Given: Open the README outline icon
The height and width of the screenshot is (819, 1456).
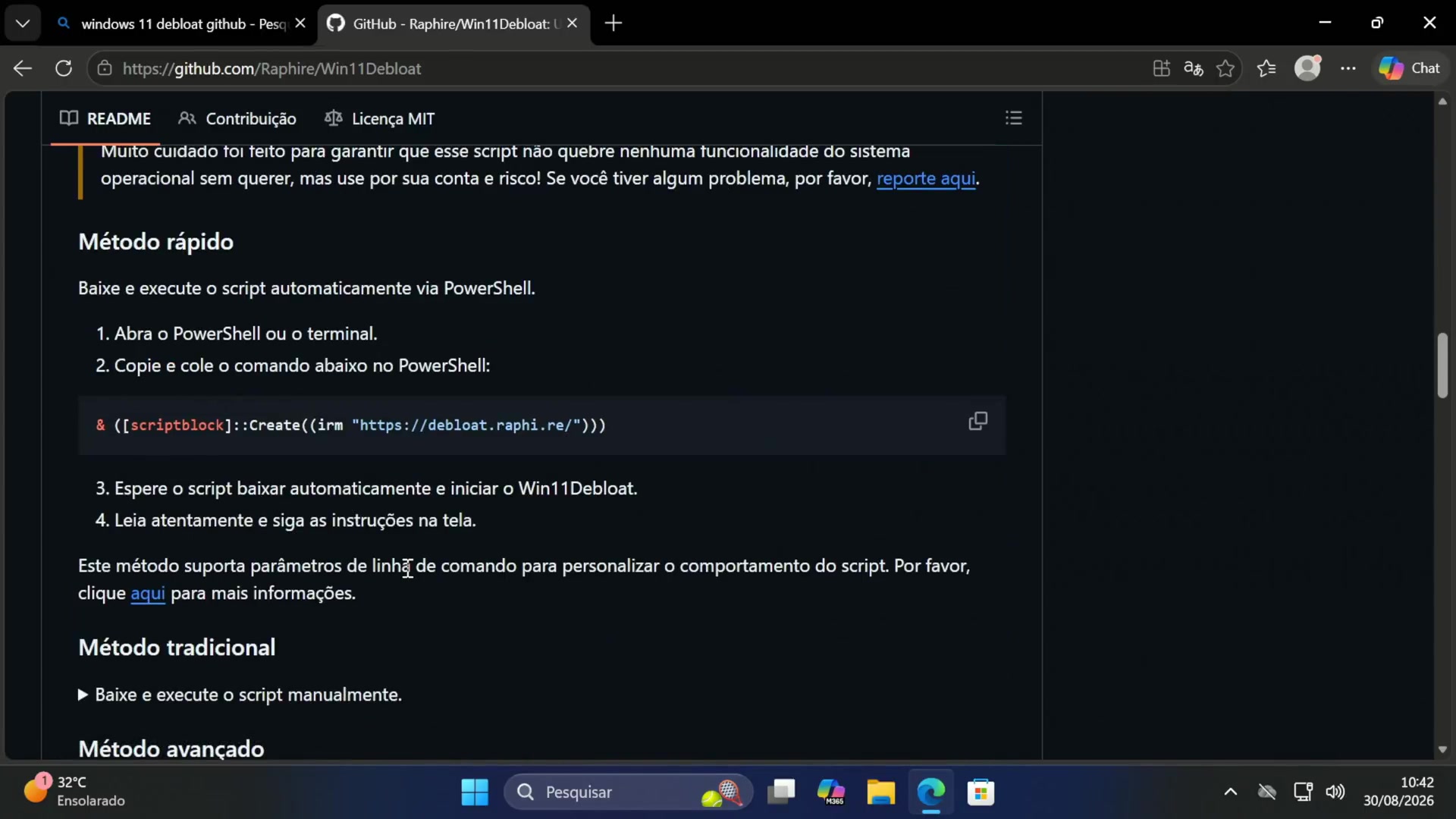Looking at the screenshot, I should click(x=1014, y=118).
